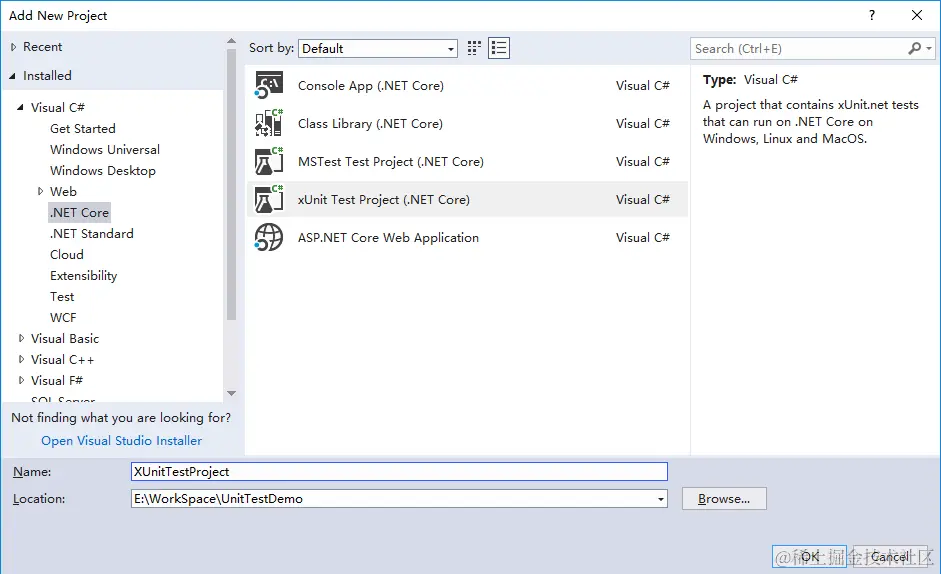Expand the Visual Basic node

pos(22,339)
